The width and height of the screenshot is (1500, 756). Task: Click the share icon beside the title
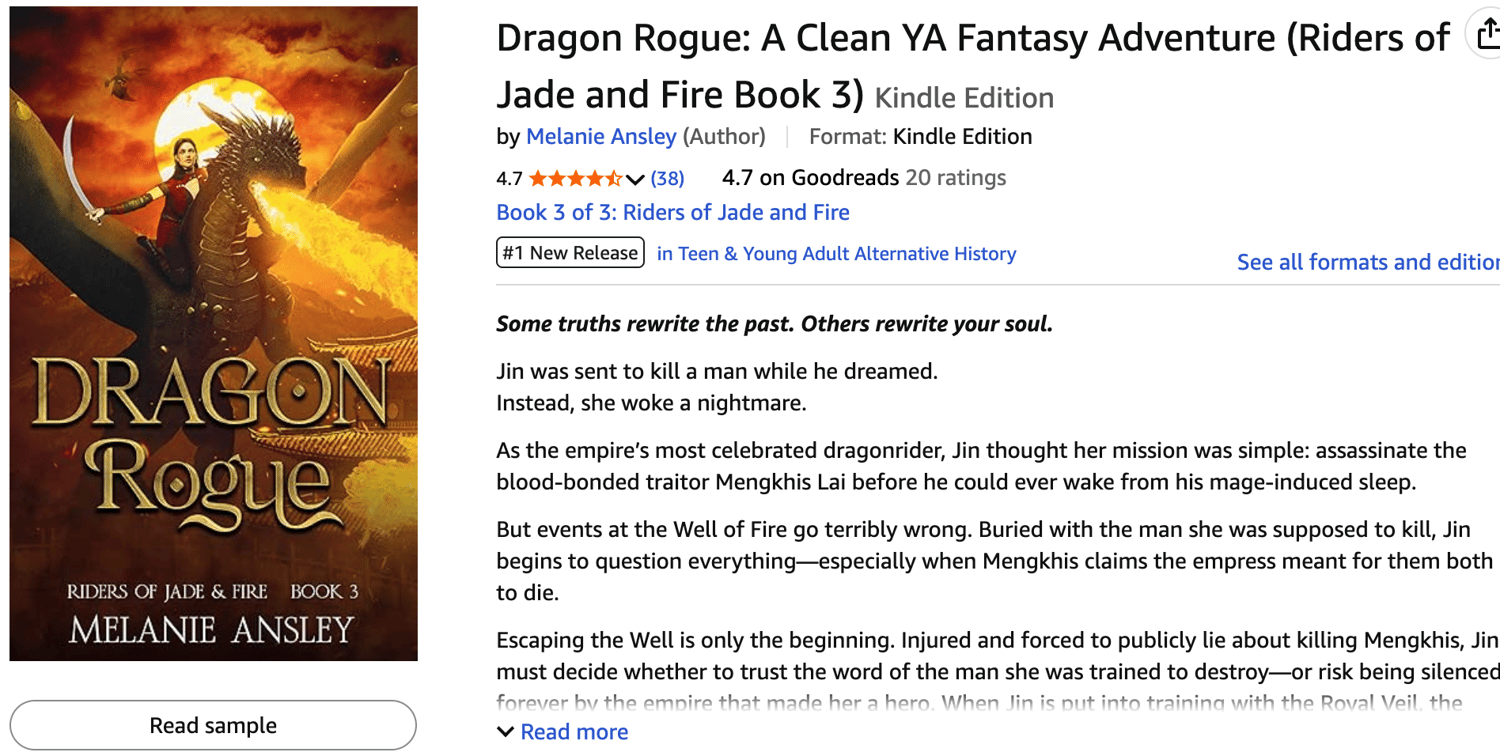coord(1486,34)
